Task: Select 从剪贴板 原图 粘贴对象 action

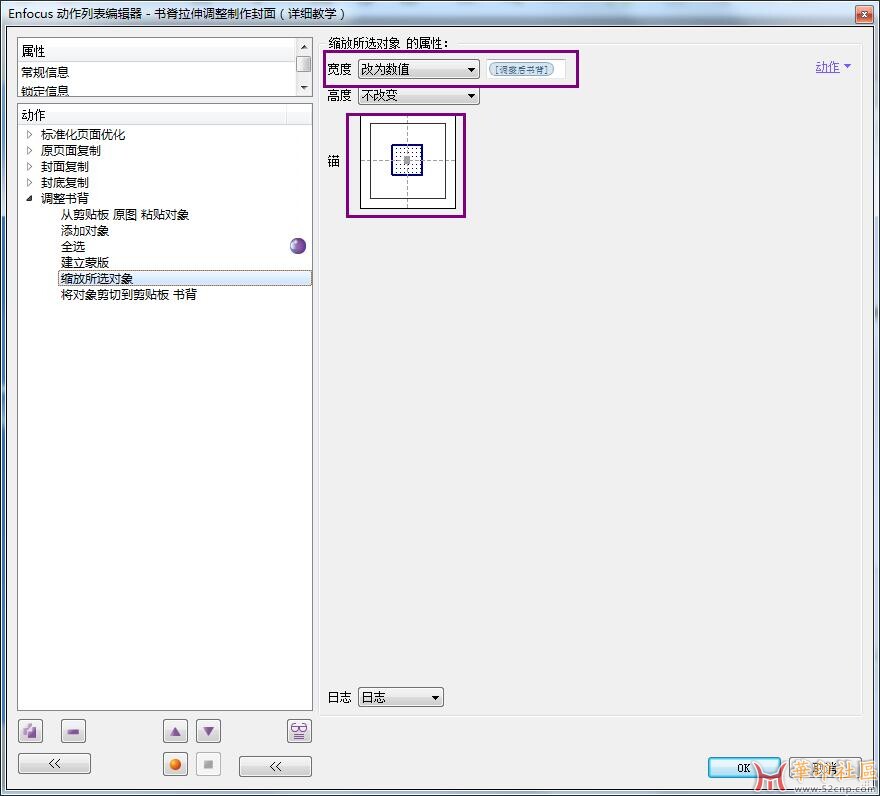Action: [125, 214]
